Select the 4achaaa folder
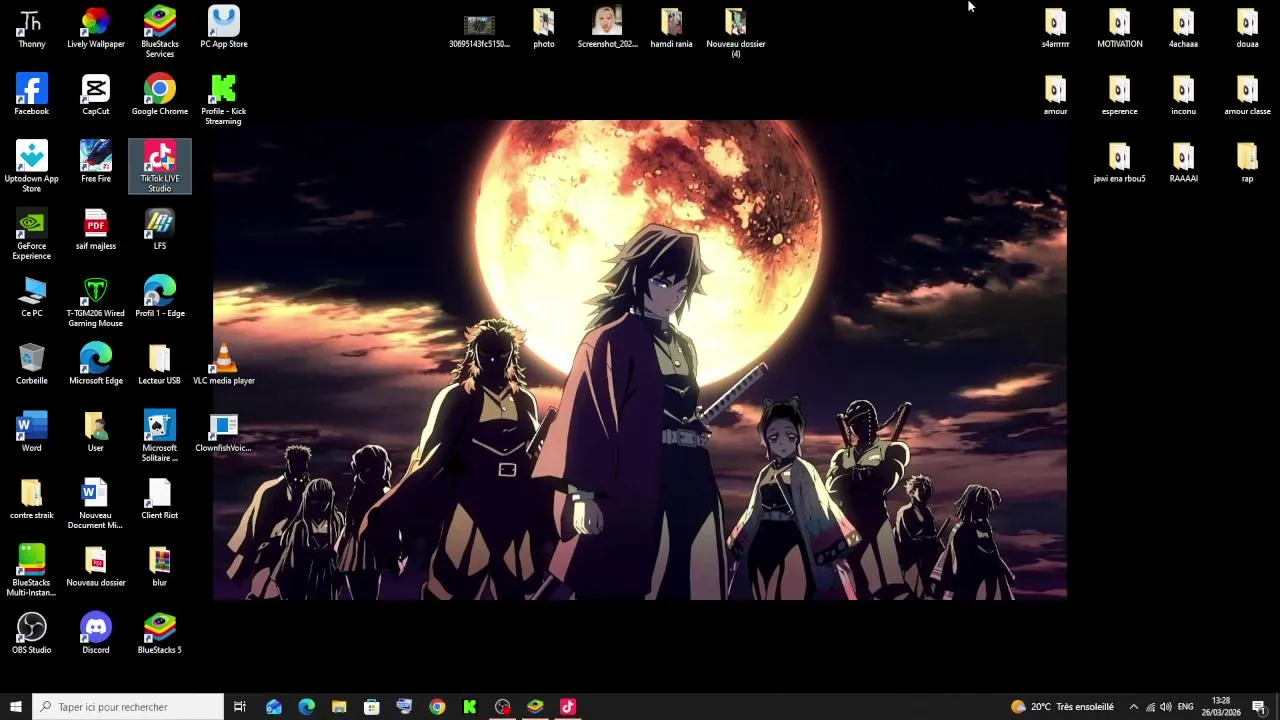The height and width of the screenshot is (720, 1280). (x=1184, y=27)
